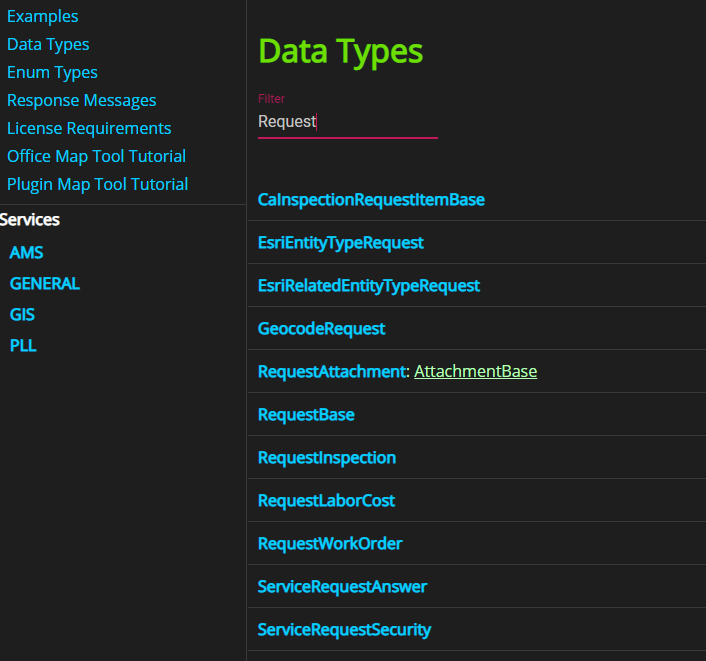Select the PLL service
The height and width of the screenshot is (661, 706).
(x=23, y=346)
